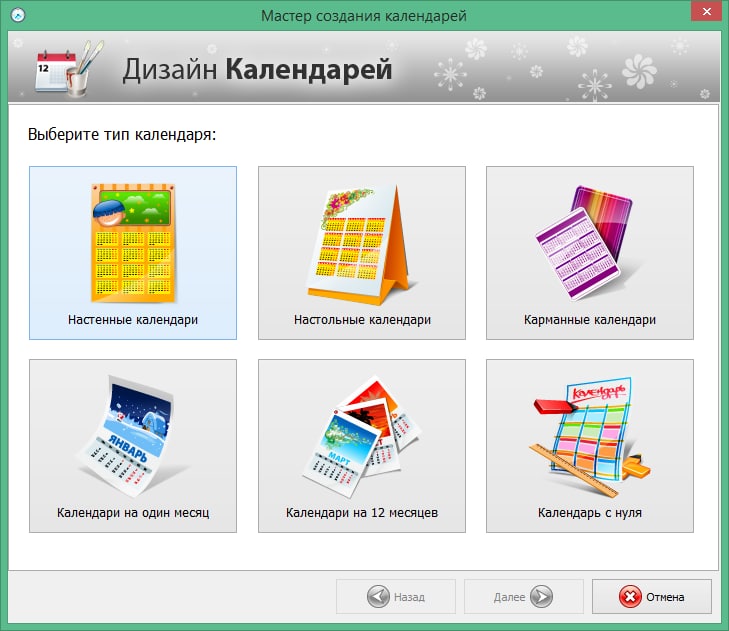Close the calendar wizard window
Viewport: 729px width, 631px height.
point(706,12)
